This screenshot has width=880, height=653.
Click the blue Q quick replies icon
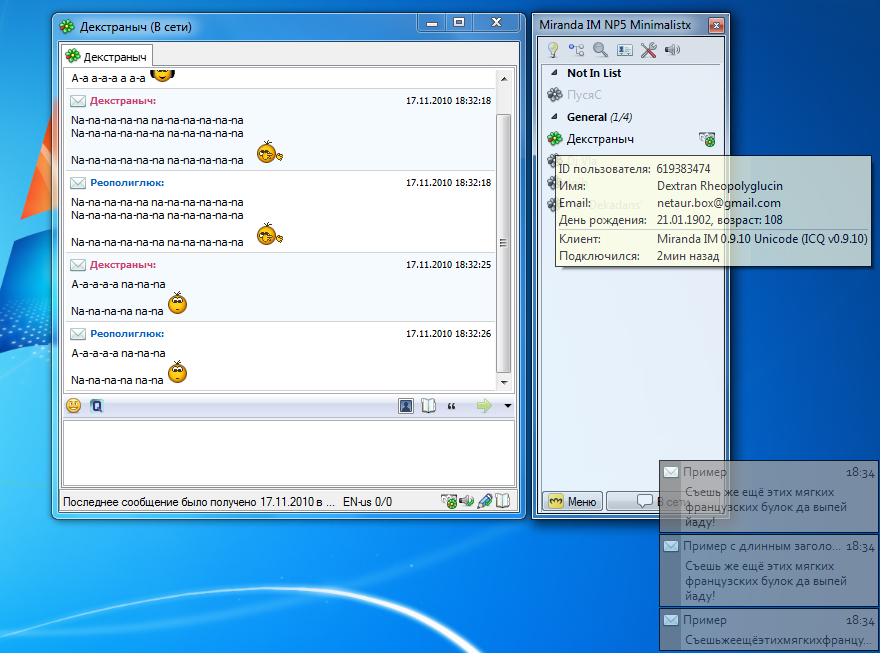click(x=96, y=406)
